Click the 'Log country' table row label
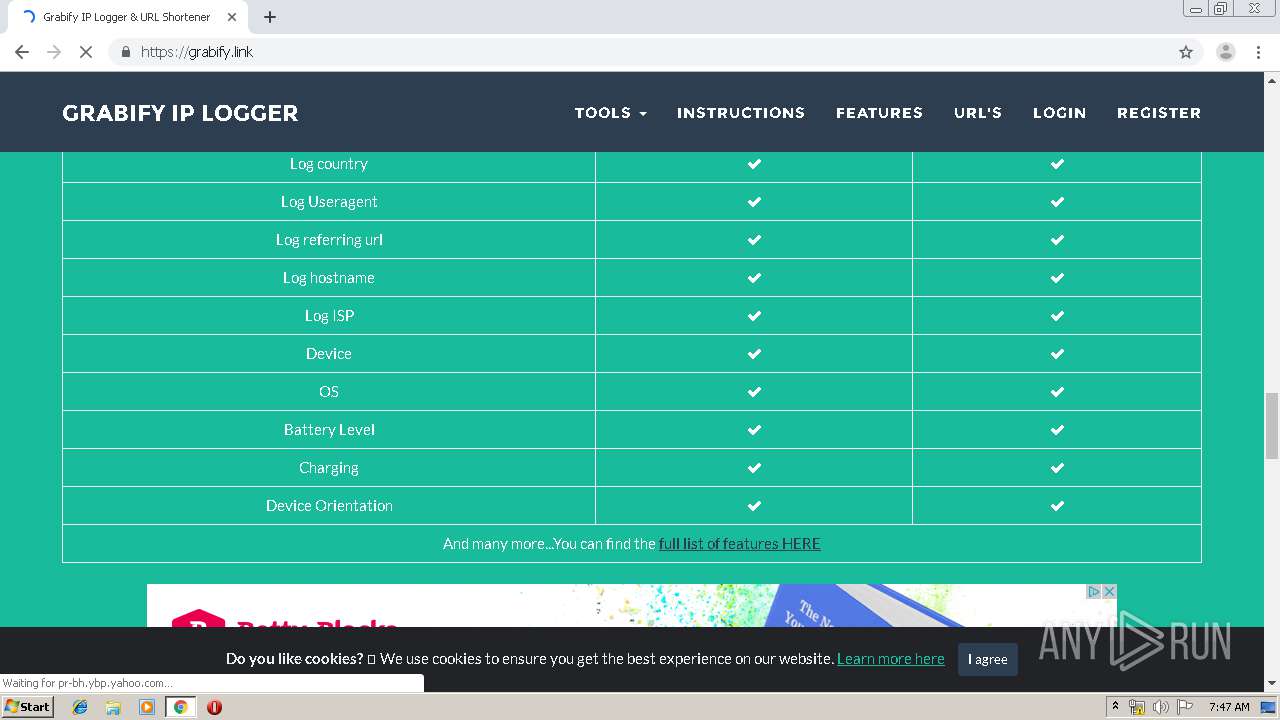 [329, 164]
